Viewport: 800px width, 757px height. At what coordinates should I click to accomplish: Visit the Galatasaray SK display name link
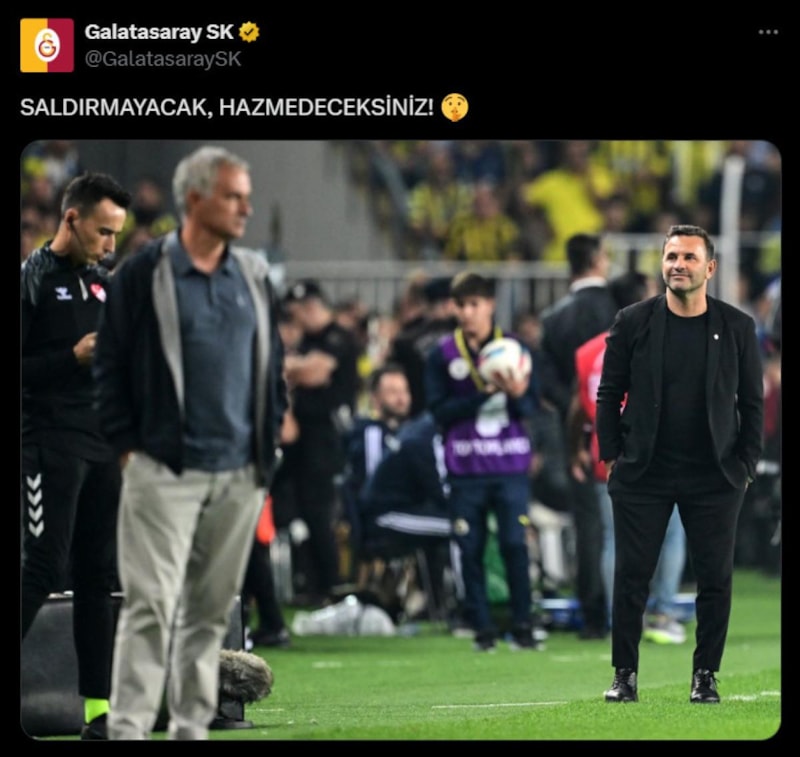159,32
